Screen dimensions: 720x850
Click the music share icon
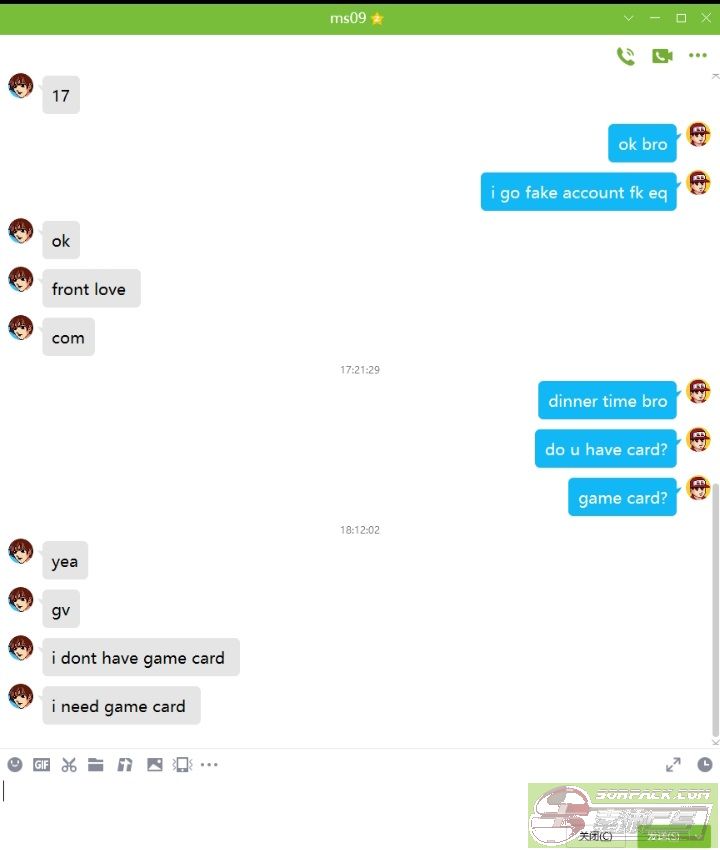125,764
